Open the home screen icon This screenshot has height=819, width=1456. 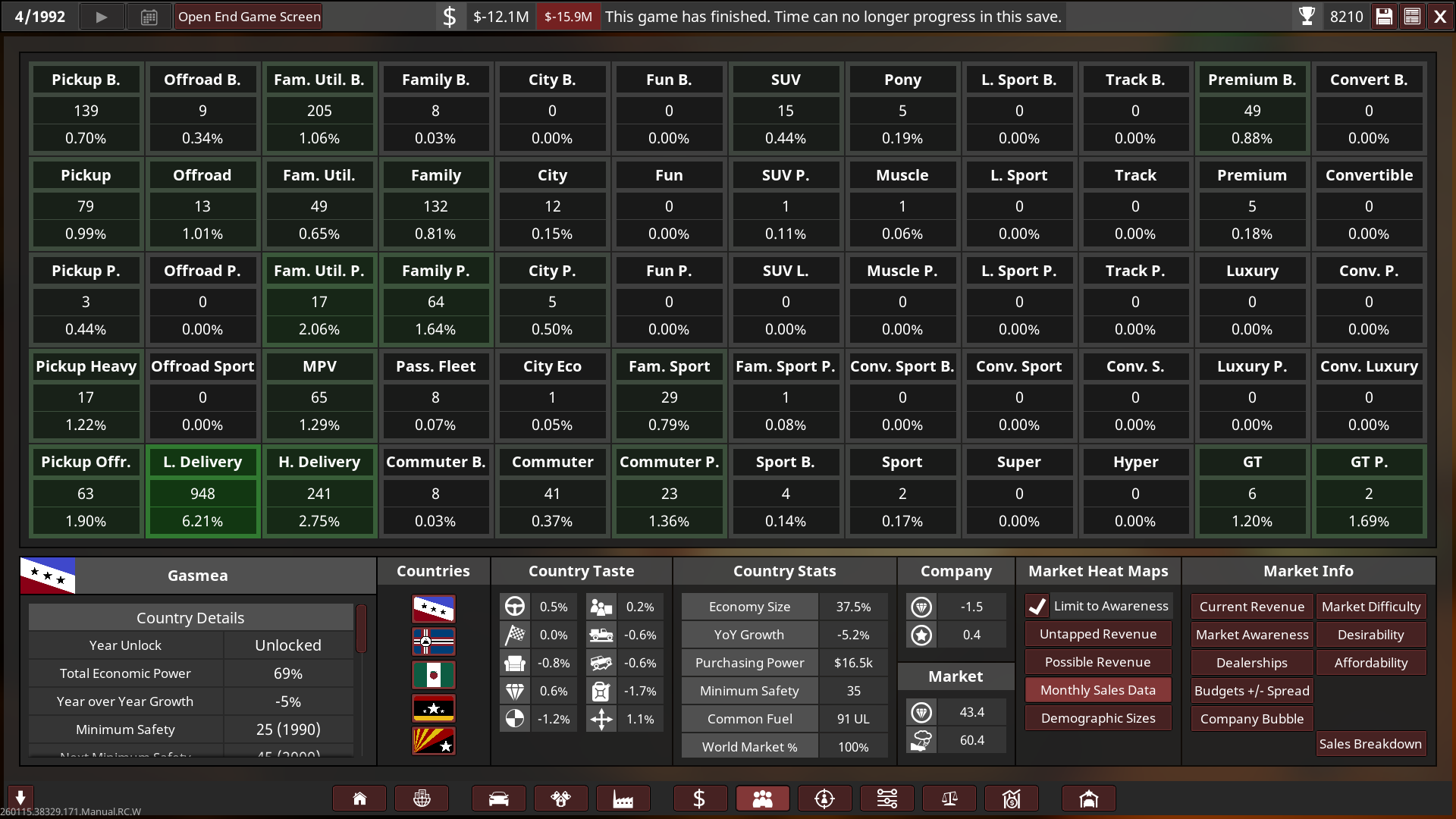(x=359, y=799)
